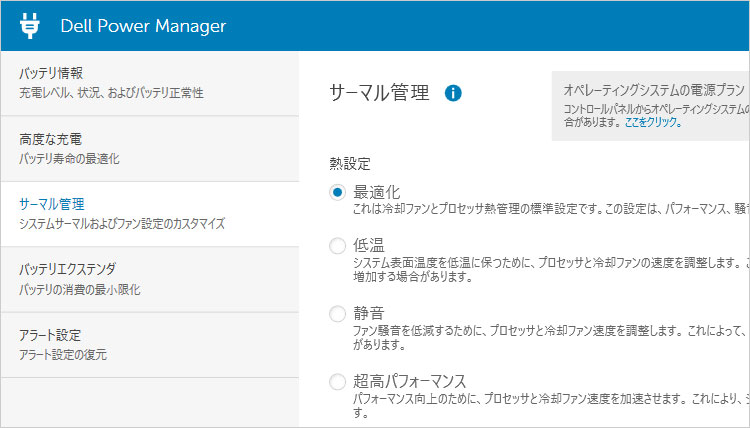The height and width of the screenshot is (428, 750).
Task: Click the 超高パフォーマンス option description text
Action: click(x=551, y=405)
